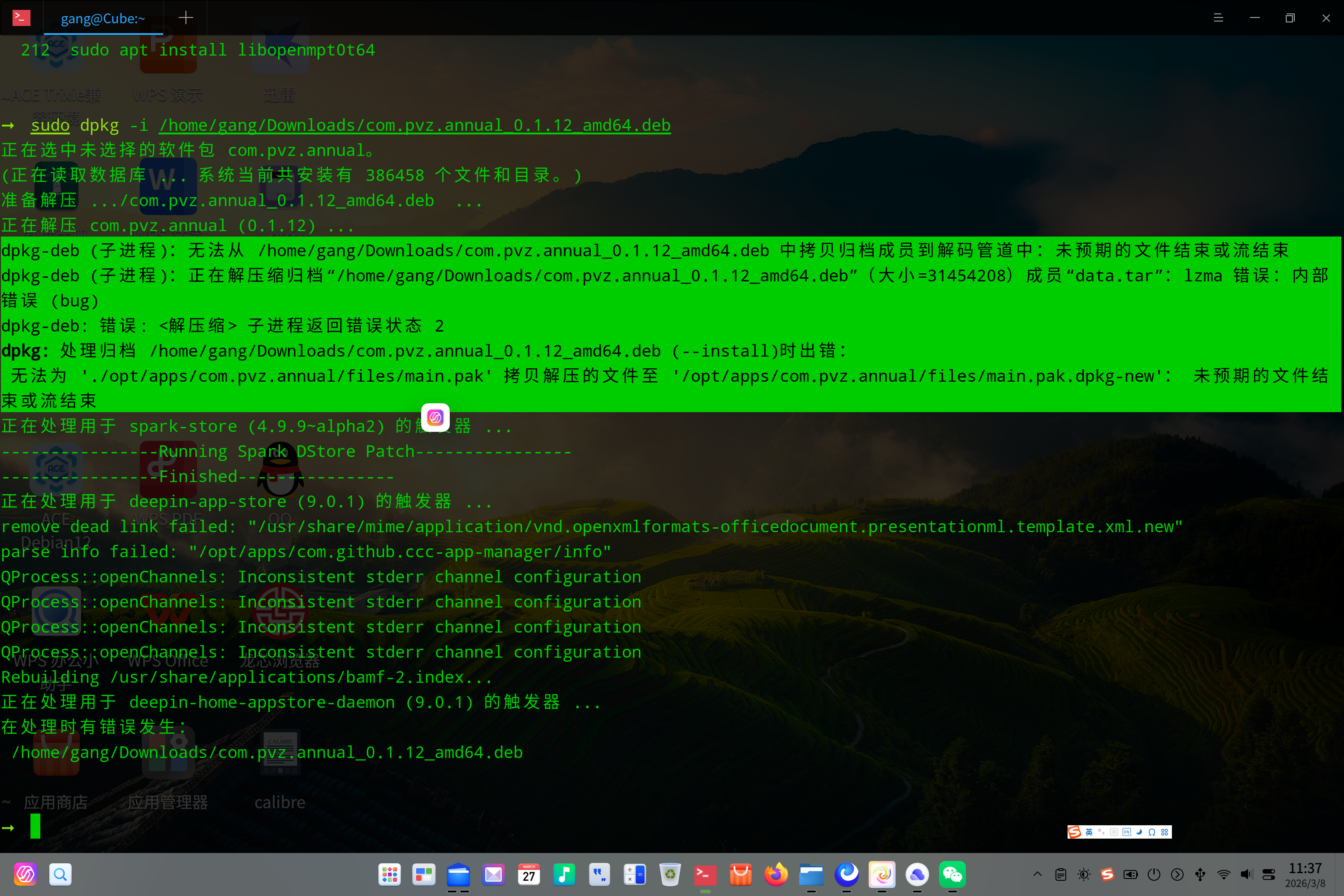Expand hidden tray icons with the up chevron
1344x896 pixels.
tap(1038, 874)
